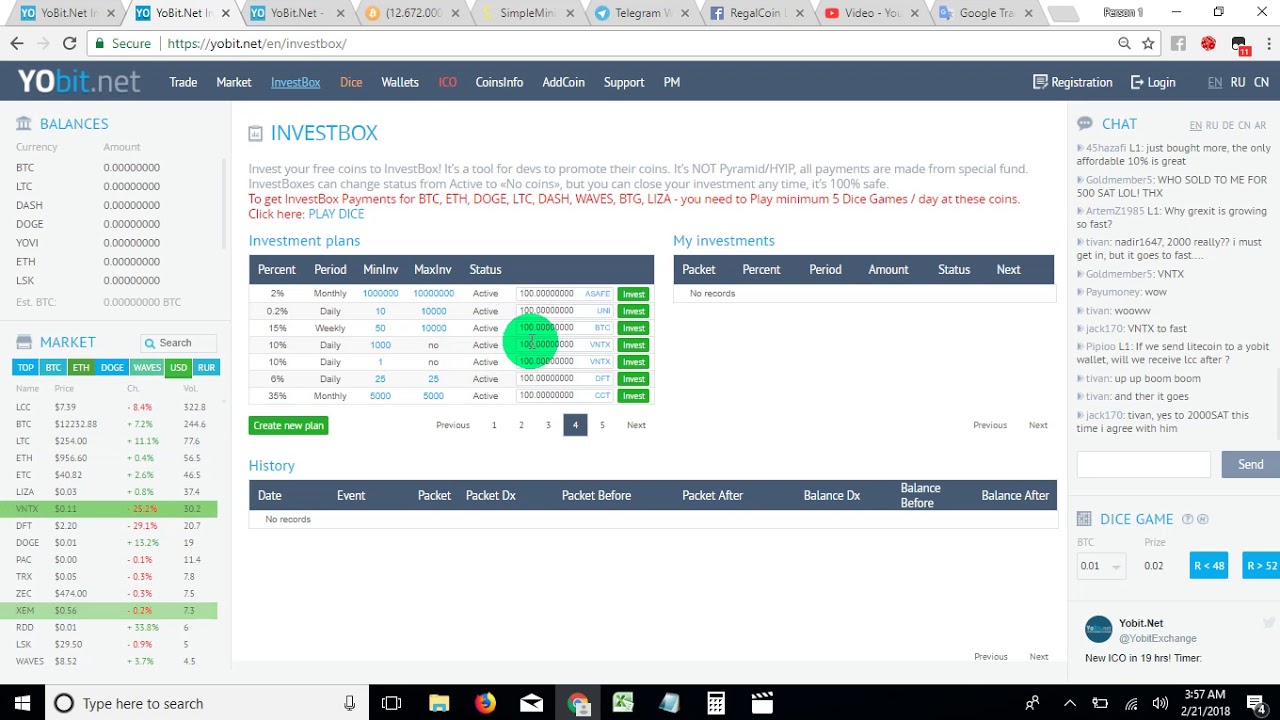
Task: Click the InvestBox heading icon
Action: click(x=256, y=133)
